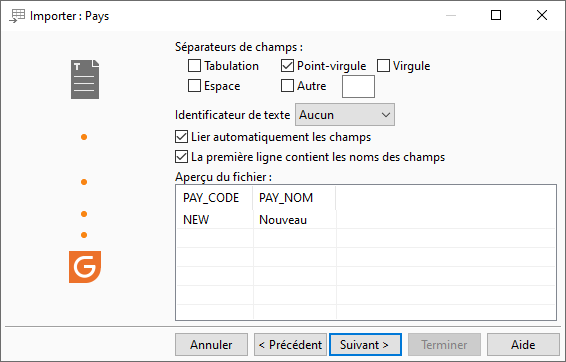The height and width of the screenshot is (362, 566).
Task: Uncheck the Point-virgule separator
Action: pos(287,66)
